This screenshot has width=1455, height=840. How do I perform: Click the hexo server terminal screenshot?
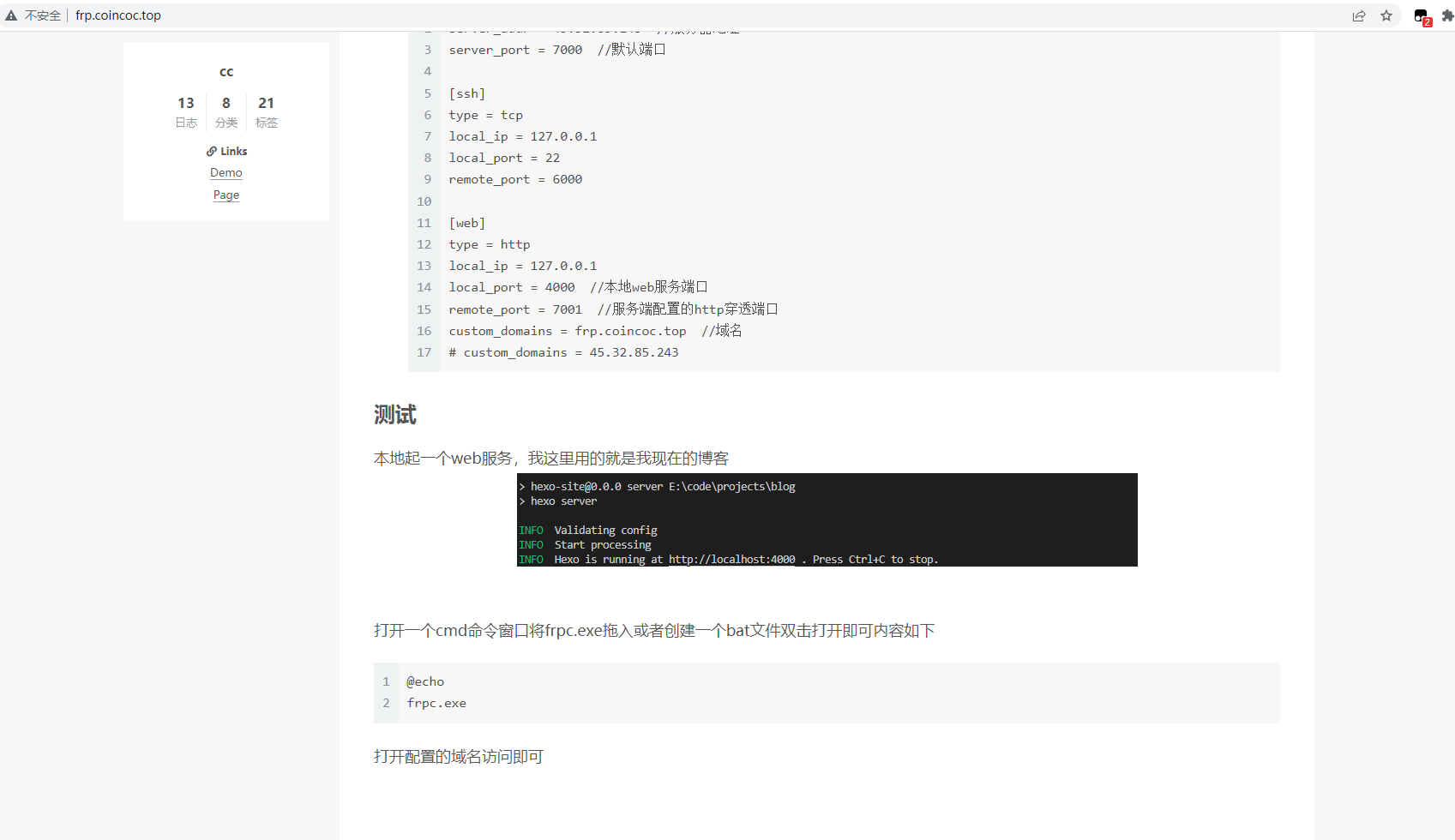coord(827,519)
